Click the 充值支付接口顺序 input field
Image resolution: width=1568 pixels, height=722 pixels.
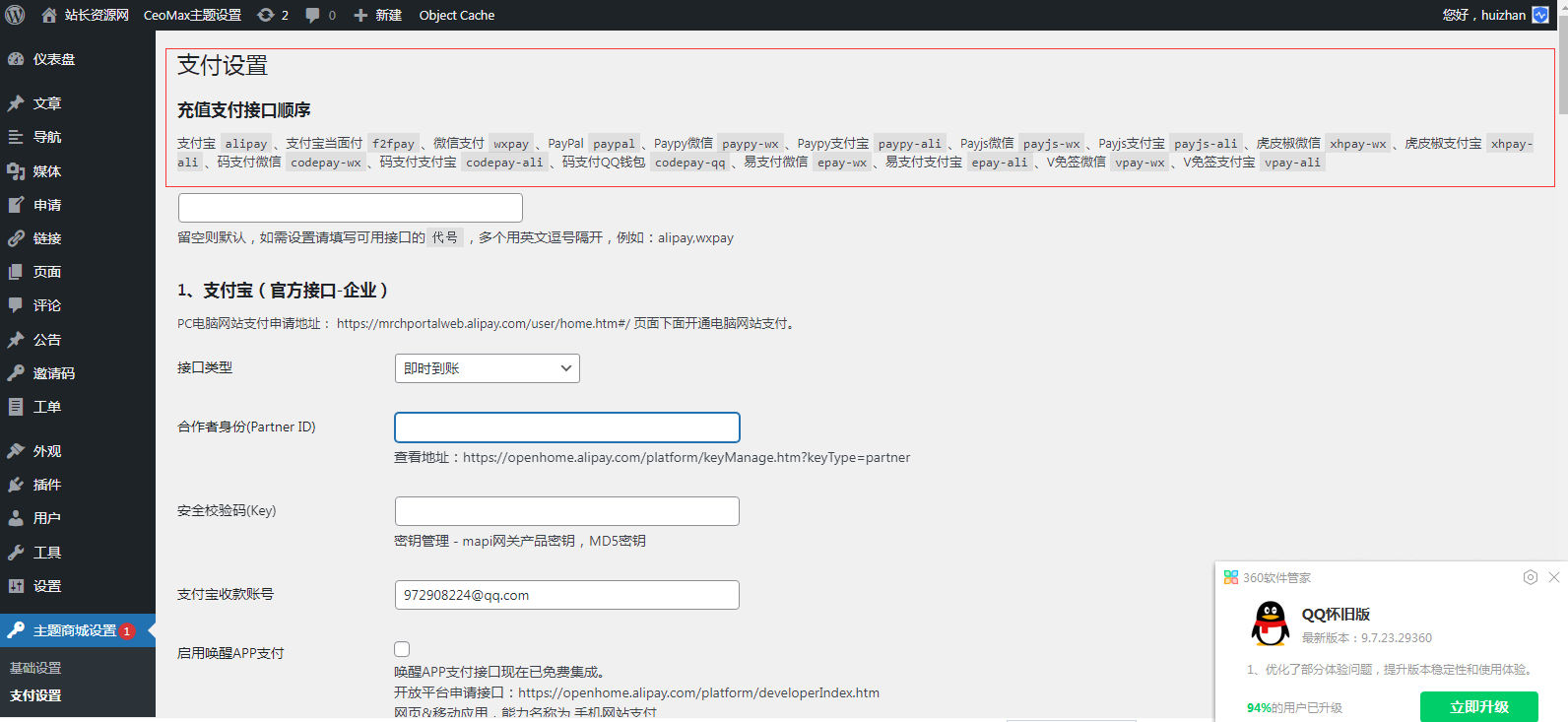click(x=351, y=208)
